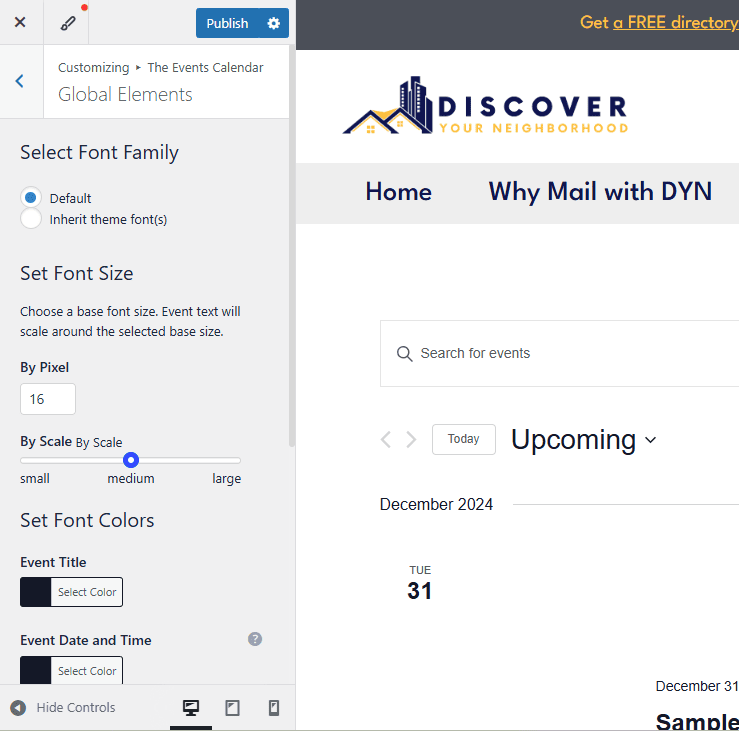Viewport: 739px width, 731px height.
Task: Click the search magnifier icon in events bar
Action: pos(404,353)
